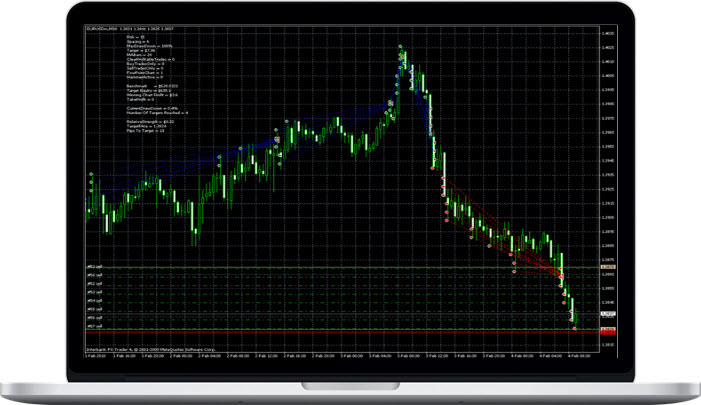This screenshot has width=701, height=405.
Task: Click the red price tag on price axis
Action: tap(607, 330)
